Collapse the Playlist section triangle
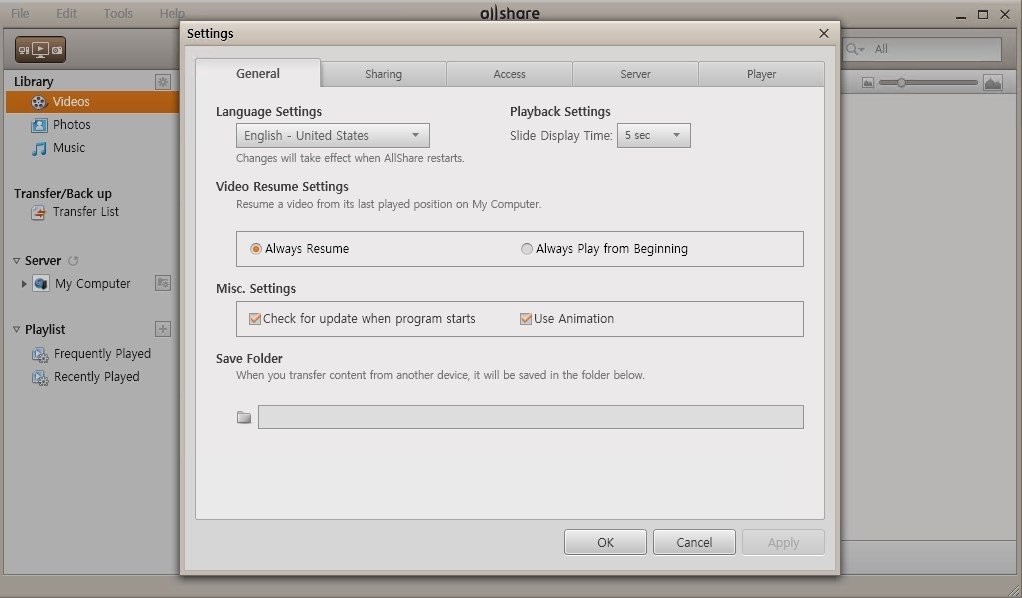The image size is (1022, 598). (x=16, y=329)
